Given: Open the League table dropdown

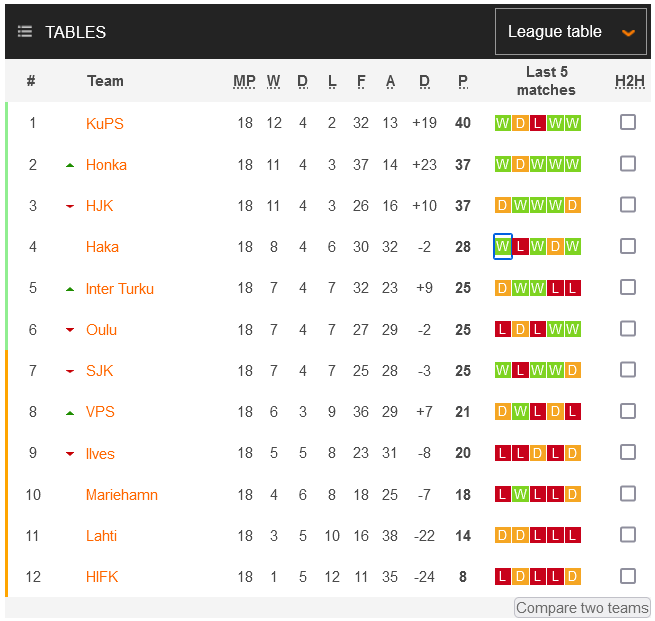Looking at the screenshot, I should pos(571,32).
